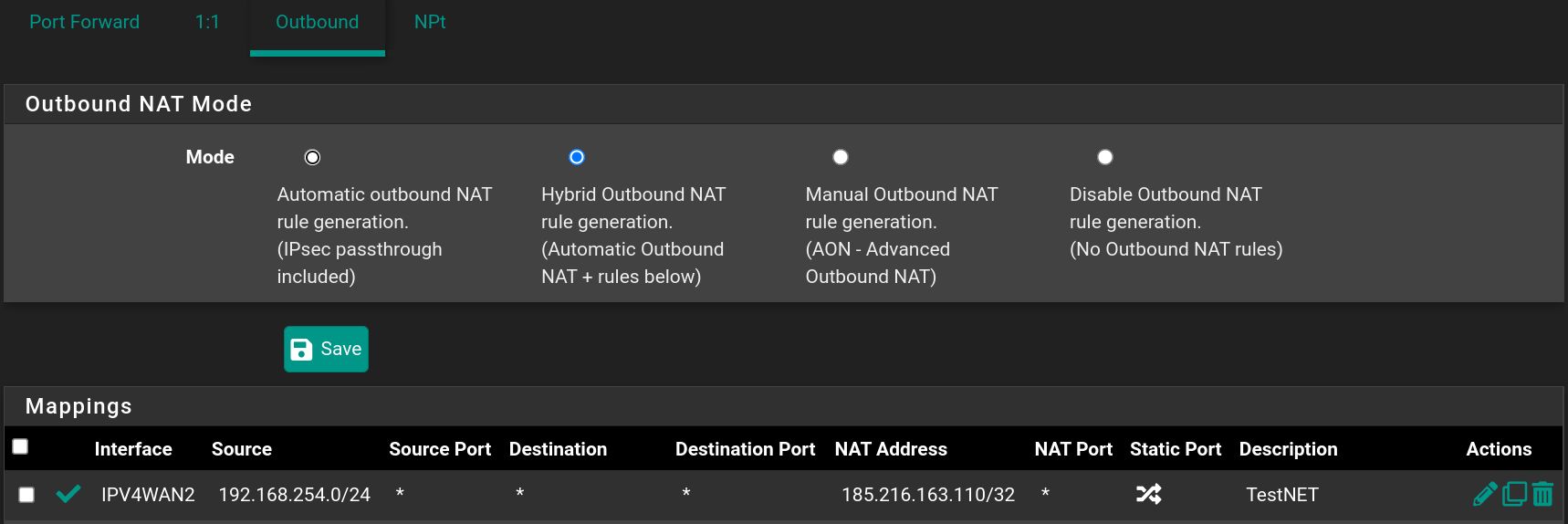Select Manual Outbound NAT rule generation mode
This screenshot has height=524, width=1568.
(841, 157)
